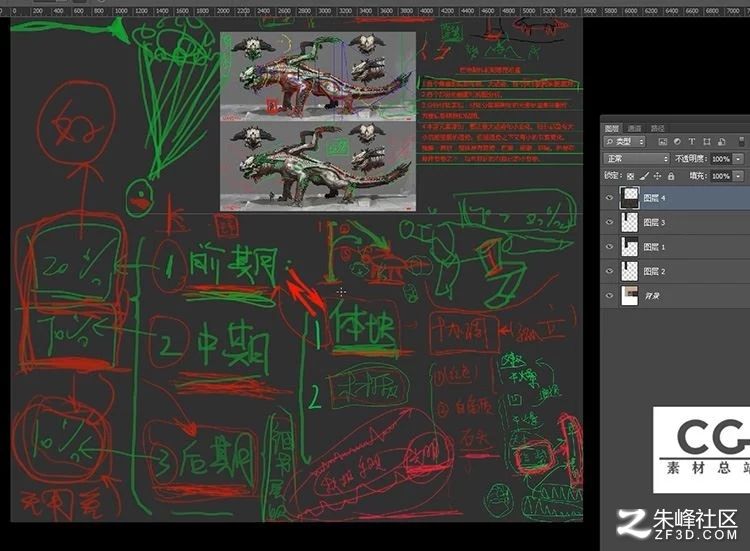Click the 填充 fill value field
The height and width of the screenshot is (551, 750).
(720, 176)
